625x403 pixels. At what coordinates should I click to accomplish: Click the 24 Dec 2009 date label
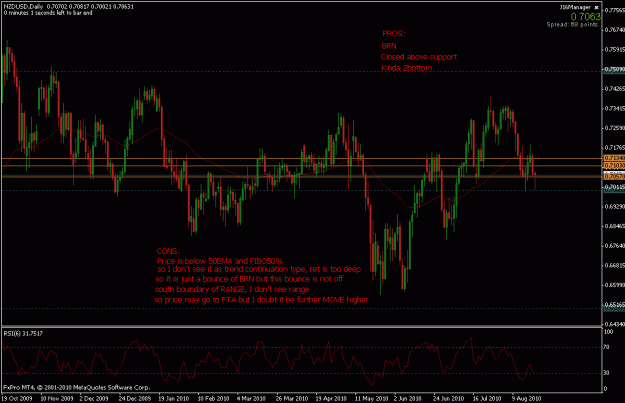pyautogui.click(x=135, y=398)
